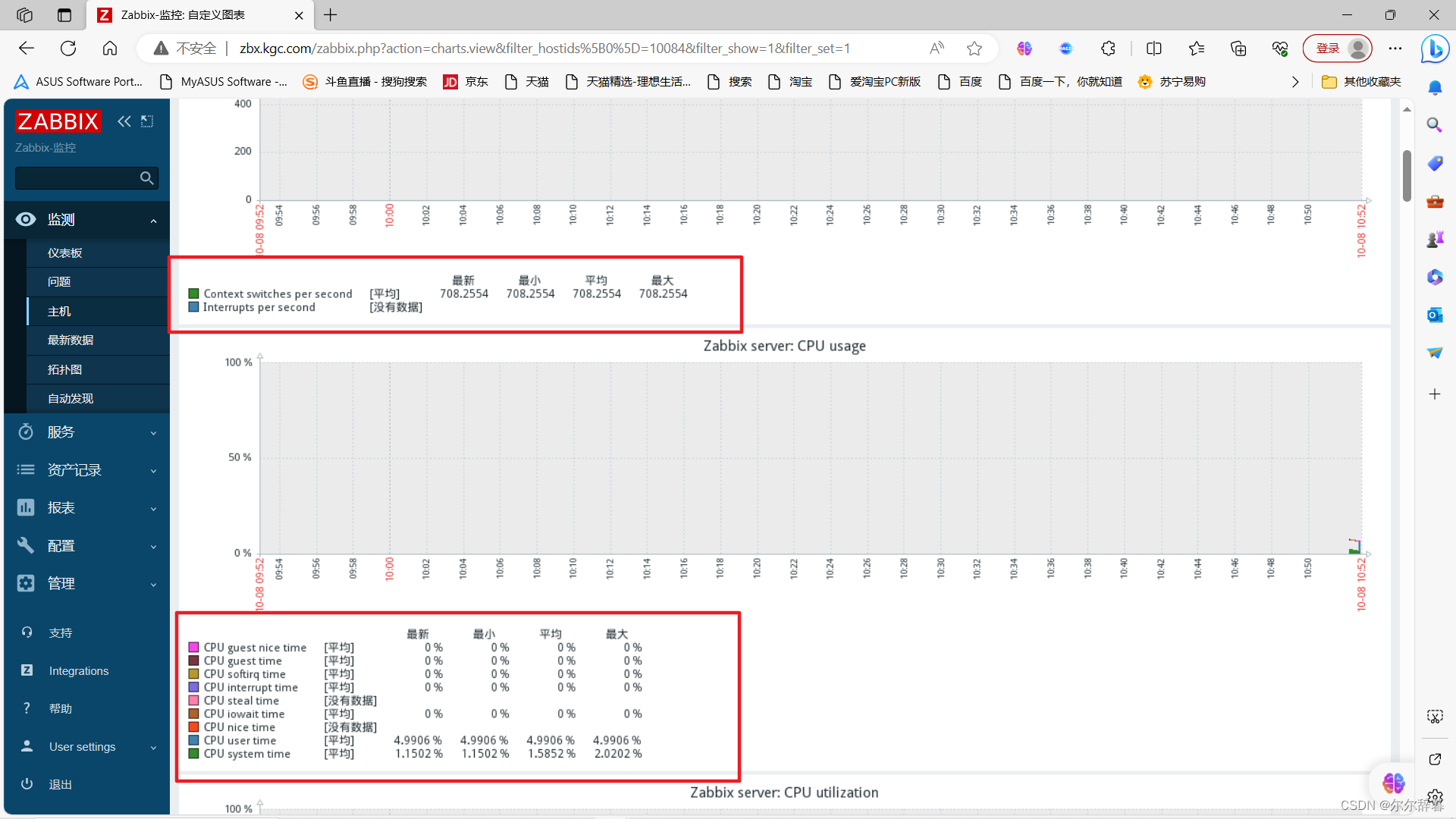The image size is (1456, 819).
Task: Click the eye icon beside 监测
Action: [x=26, y=219]
